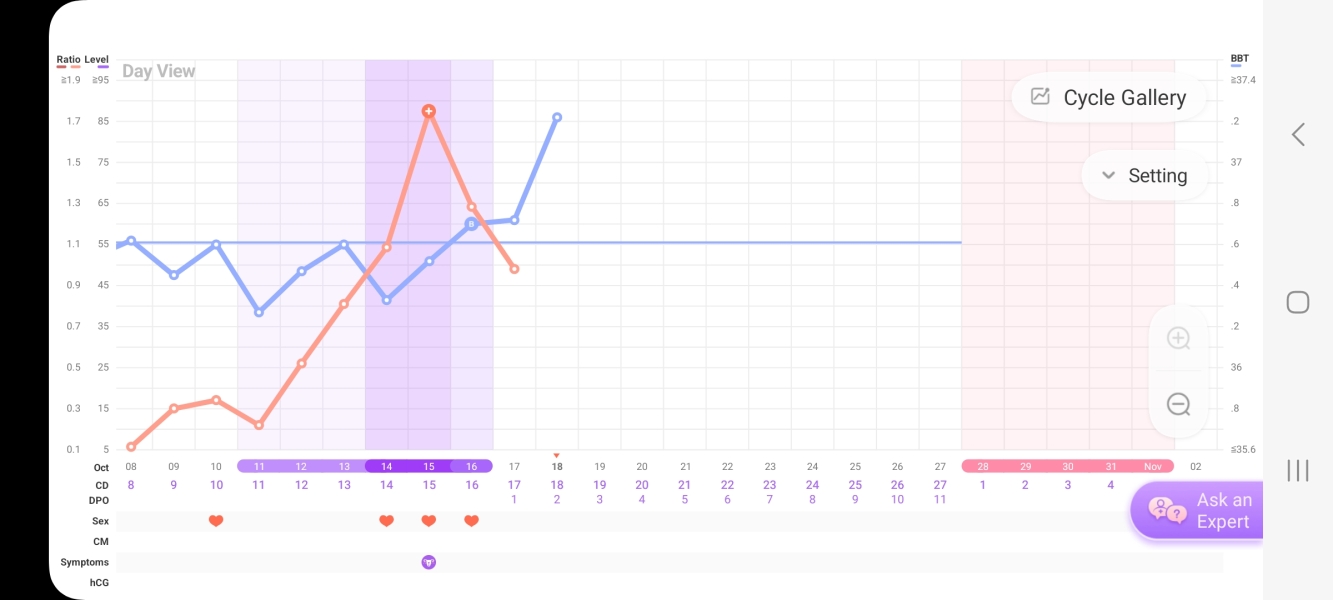
Task: Tap the sex heart icon on CD 14
Action: 387,521
